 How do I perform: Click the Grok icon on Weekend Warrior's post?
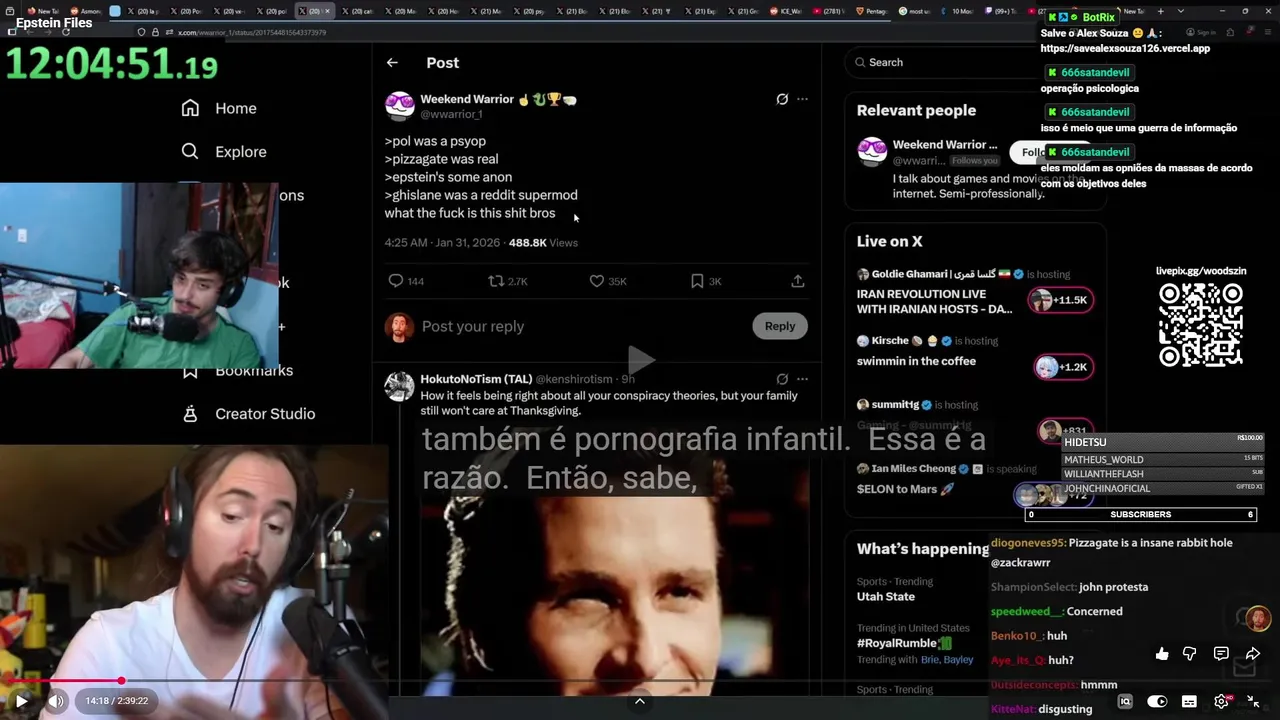point(782,99)
